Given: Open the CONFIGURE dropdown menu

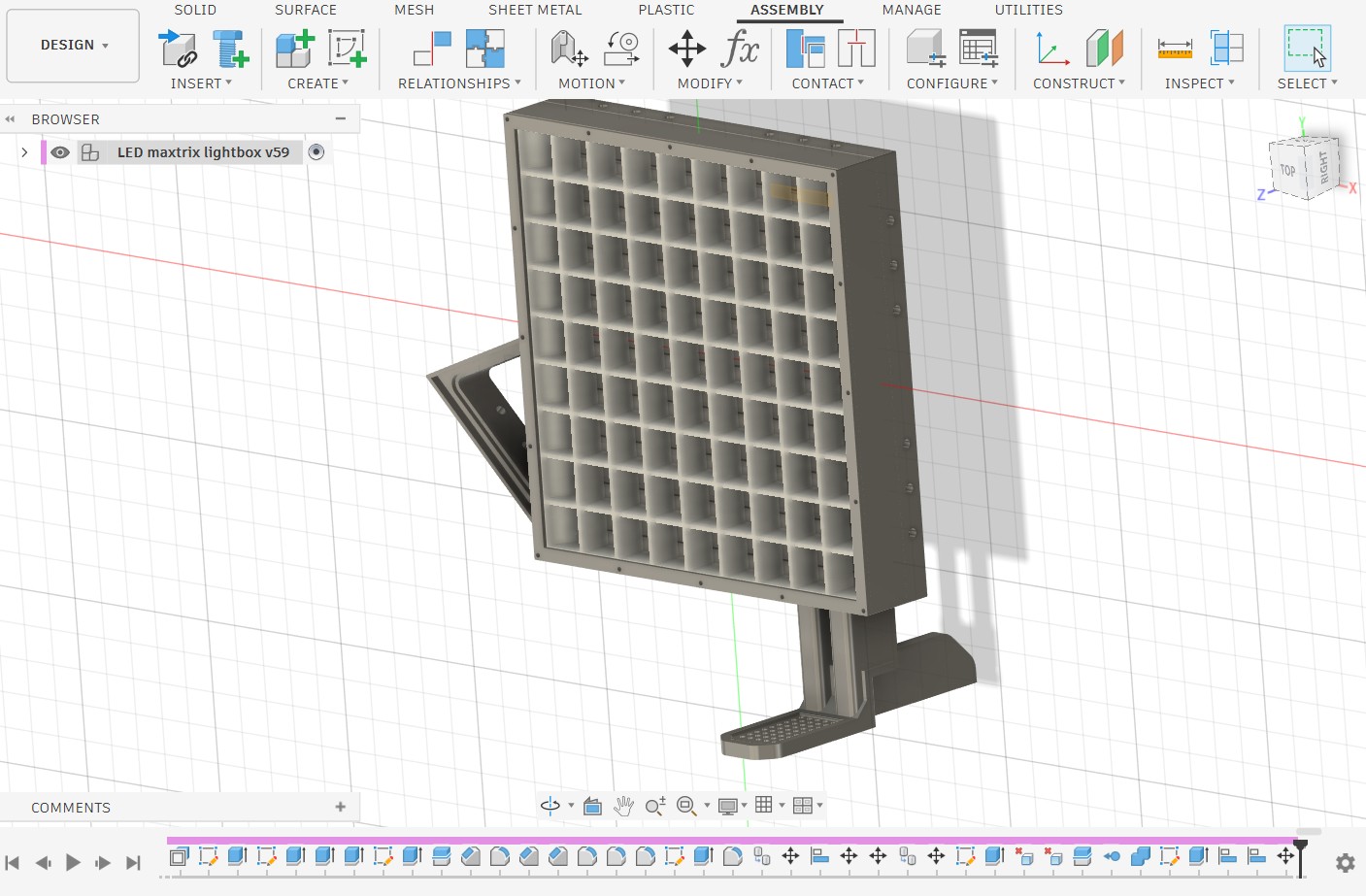Looking at the screenshot, I should pyautogui.click(x=951, y=83).
